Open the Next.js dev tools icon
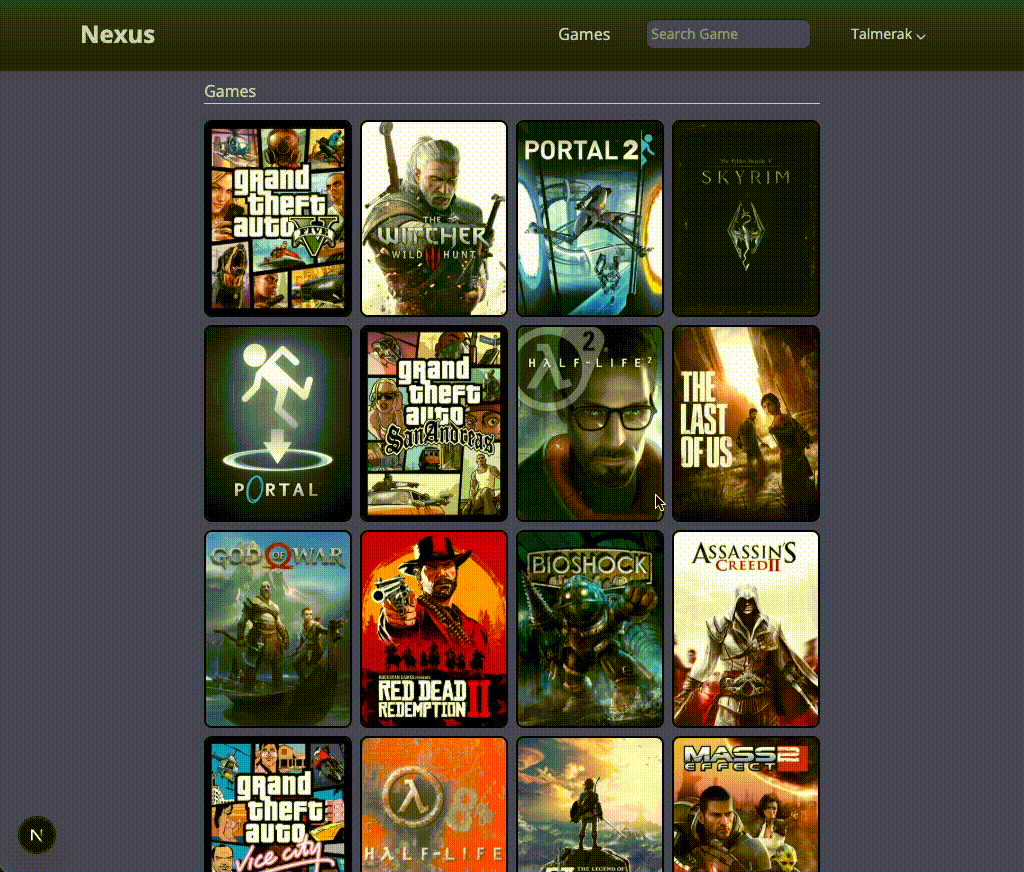1024x872 pixels. coord(37,835)
